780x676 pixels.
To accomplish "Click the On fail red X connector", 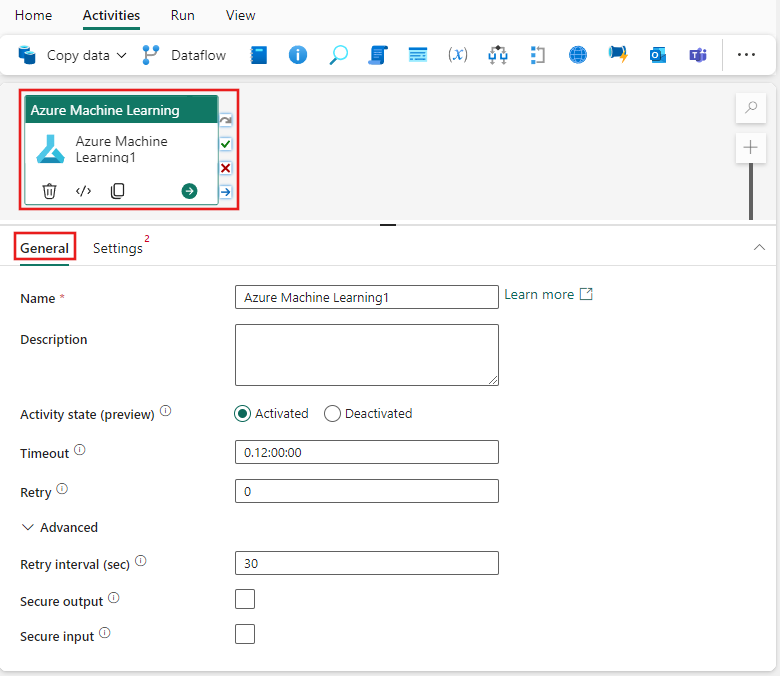I will click(225, 168).
